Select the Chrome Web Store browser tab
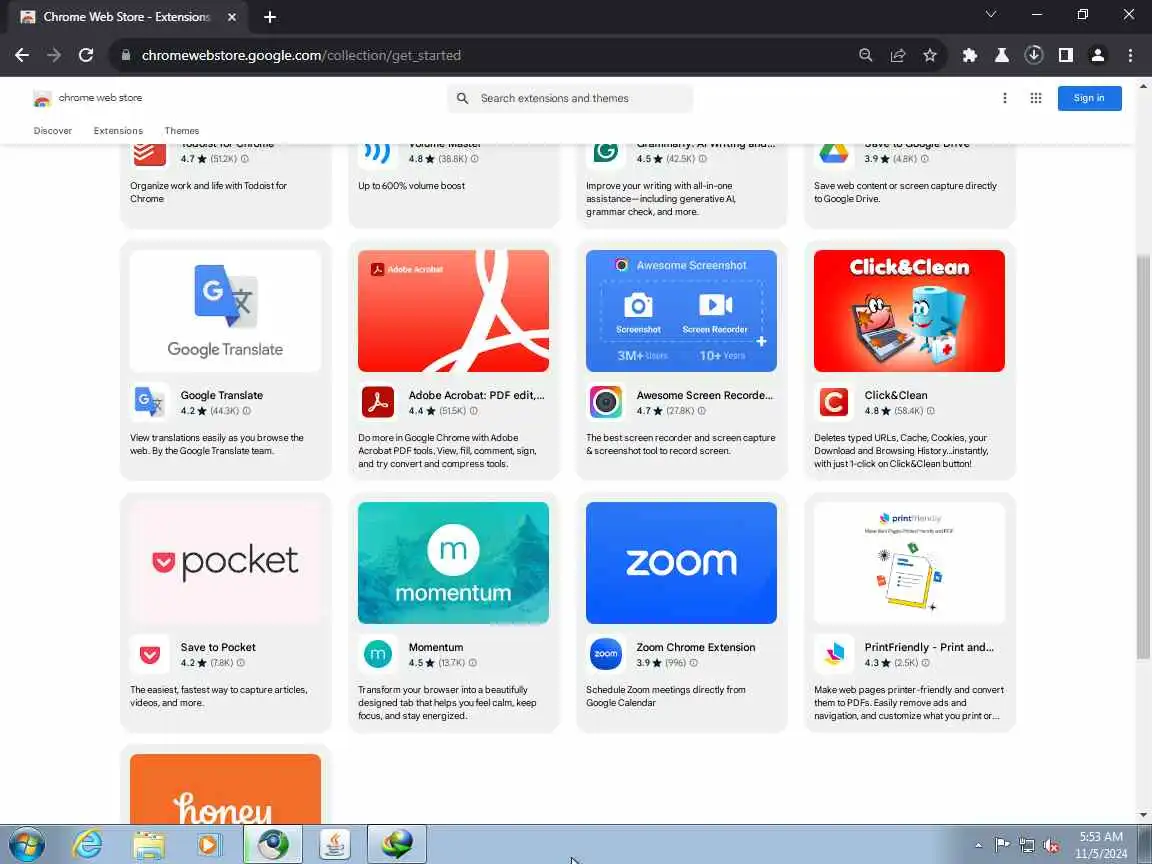The height and width of the screenshot is (864, 1152). tap(129, 17)
